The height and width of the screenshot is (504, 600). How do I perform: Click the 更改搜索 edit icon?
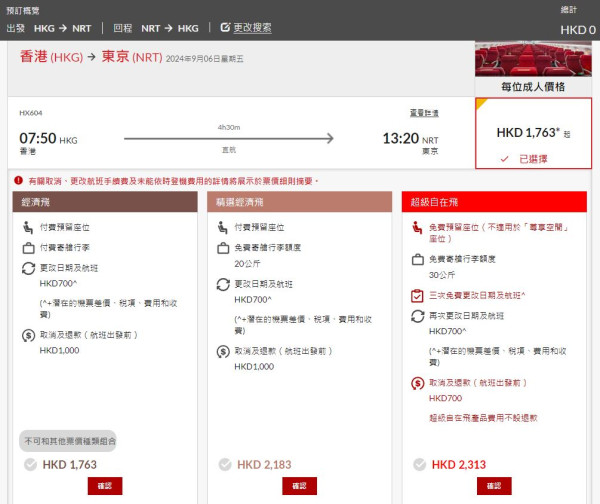point(225,28)
